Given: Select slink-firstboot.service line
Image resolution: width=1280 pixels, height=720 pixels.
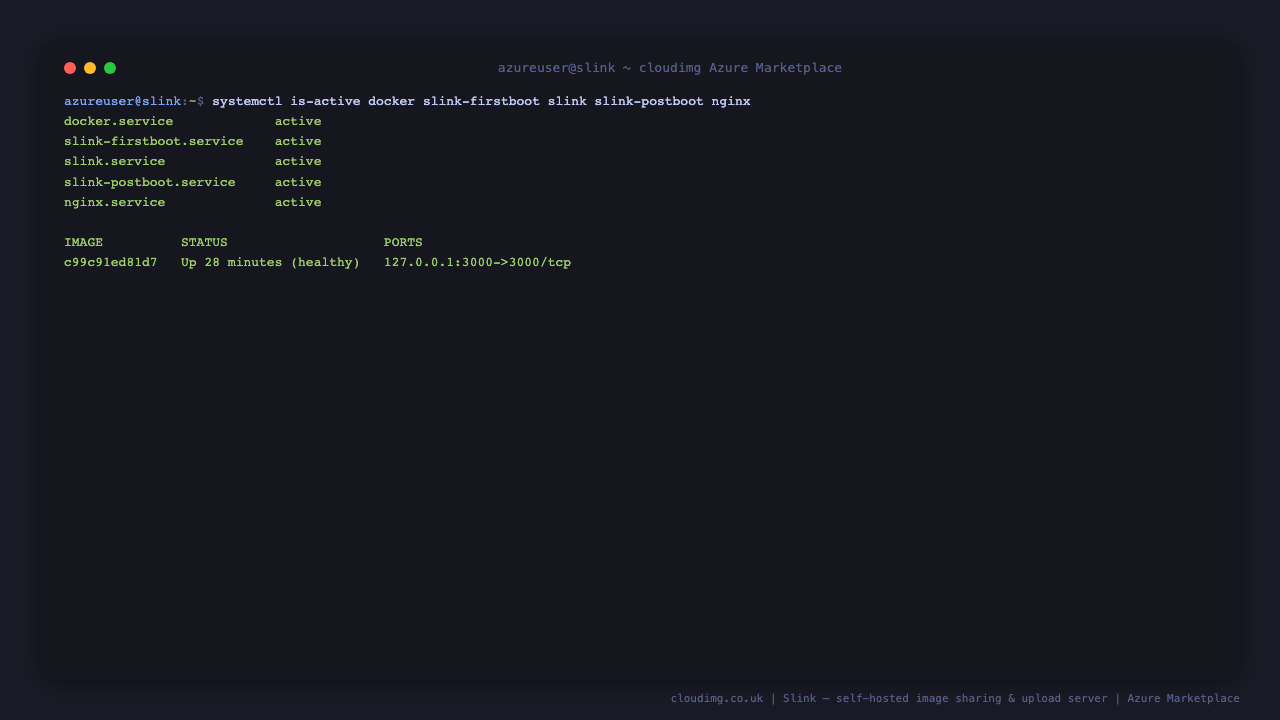Looking at the screenshot, I should point(193,141).
